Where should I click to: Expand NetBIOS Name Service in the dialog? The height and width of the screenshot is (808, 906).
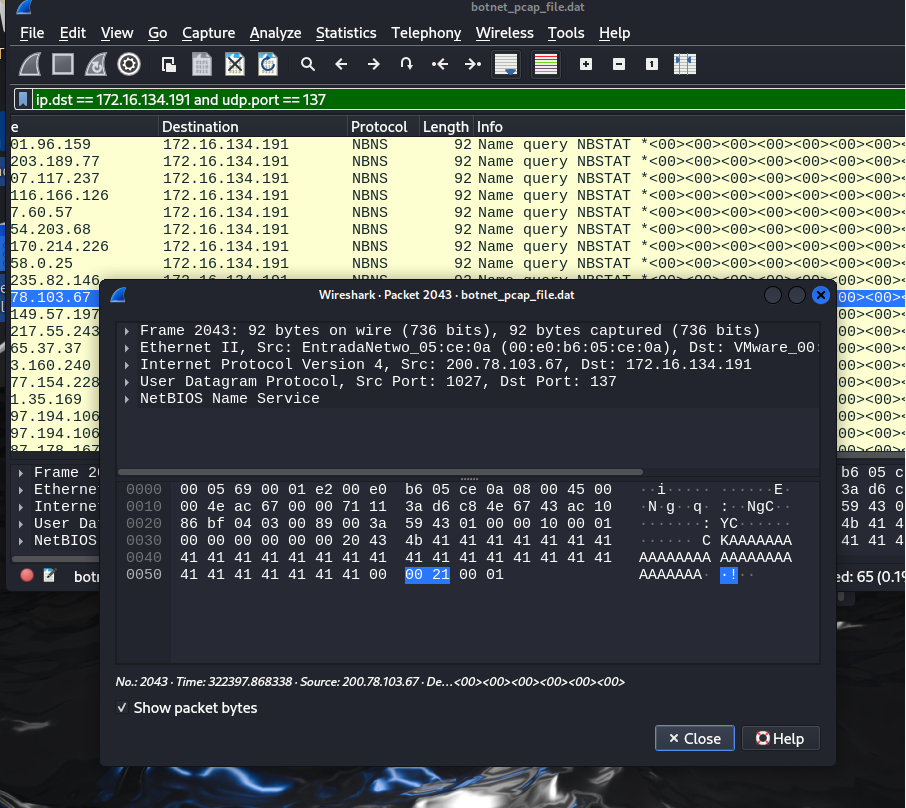click(x=127, y=399)
